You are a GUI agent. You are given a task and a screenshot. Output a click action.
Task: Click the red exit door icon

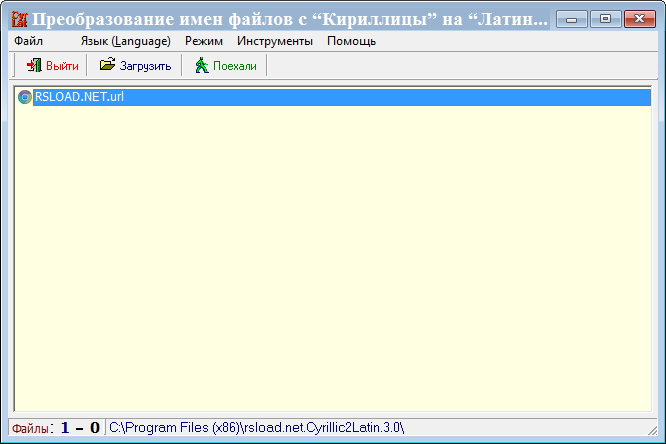tap(34, 65)
